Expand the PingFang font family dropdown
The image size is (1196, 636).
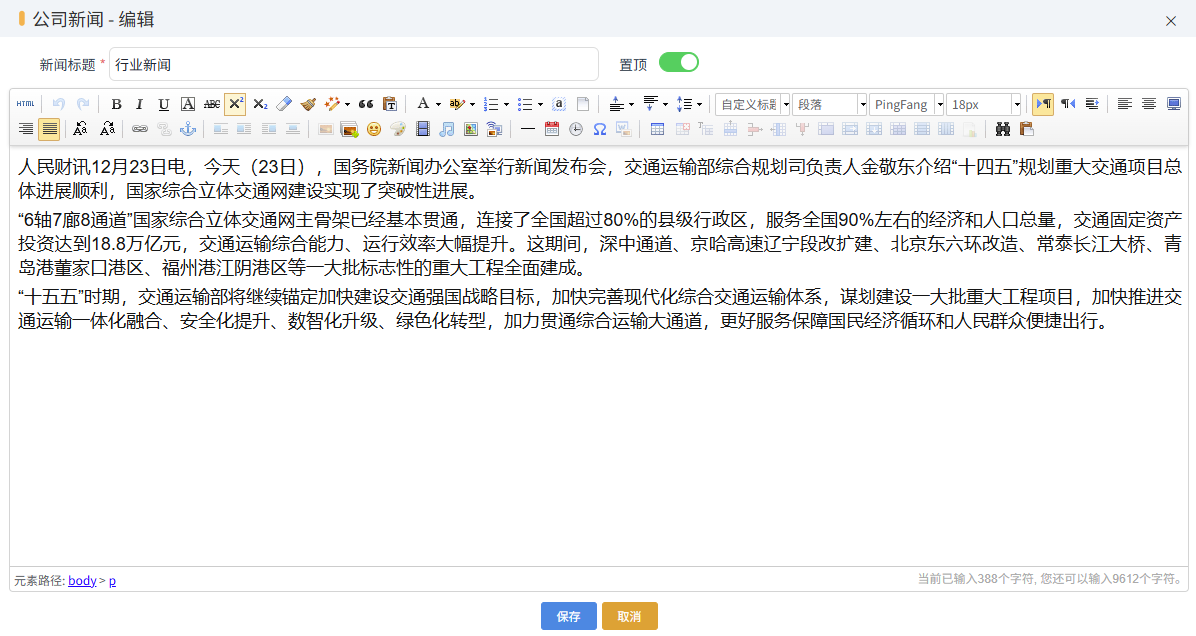[939, 104]
